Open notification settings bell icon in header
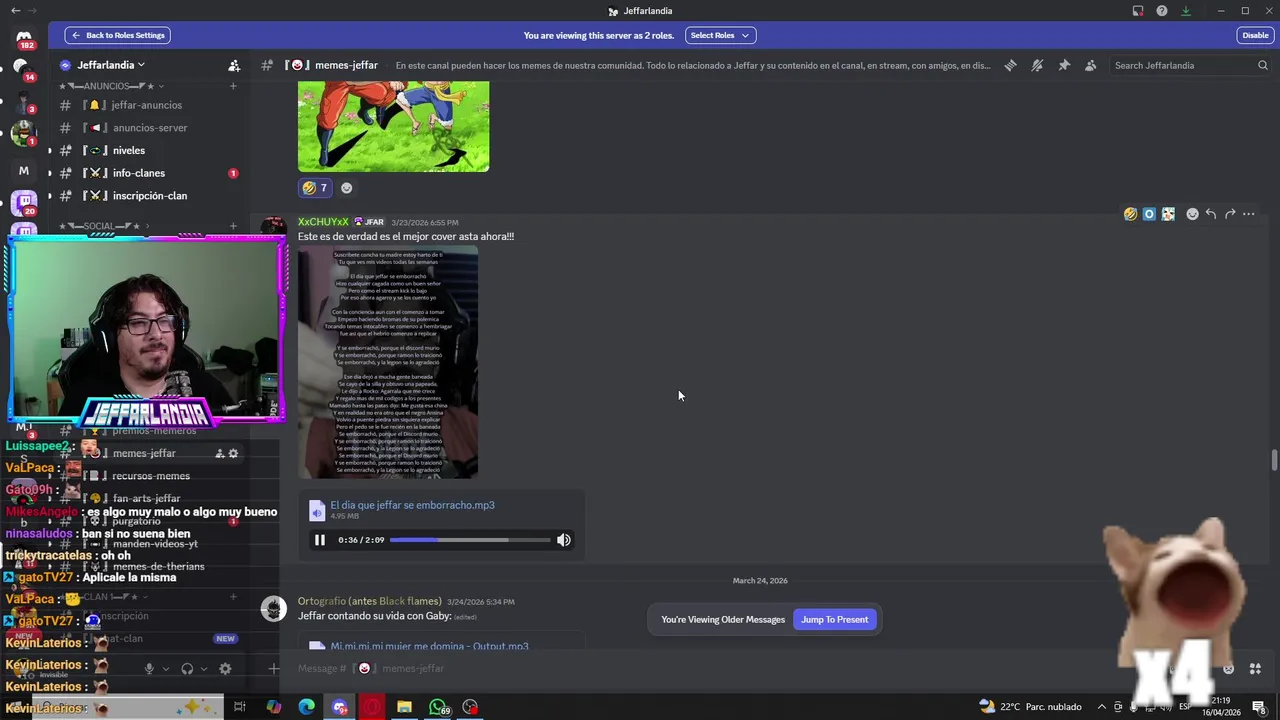Image resolution: width=1280 pixels, height=720 pixels. [x=1037, y=65]
